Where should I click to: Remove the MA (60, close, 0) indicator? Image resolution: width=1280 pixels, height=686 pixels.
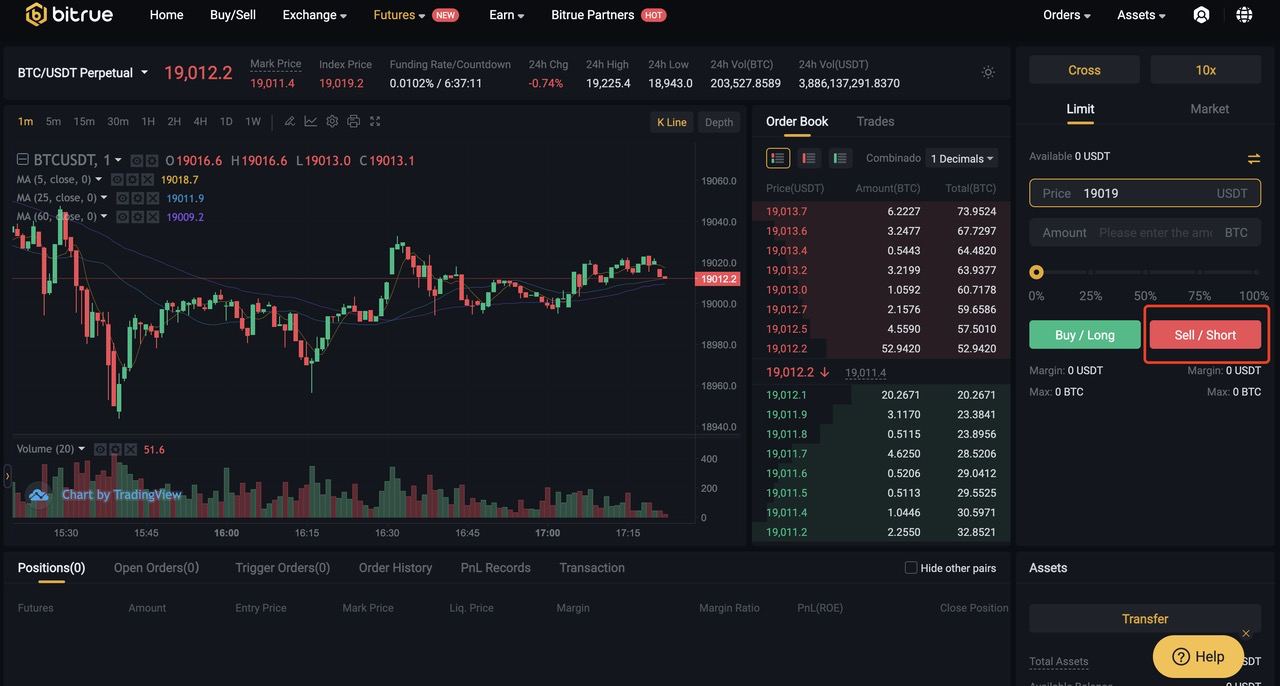click(153, 216)
